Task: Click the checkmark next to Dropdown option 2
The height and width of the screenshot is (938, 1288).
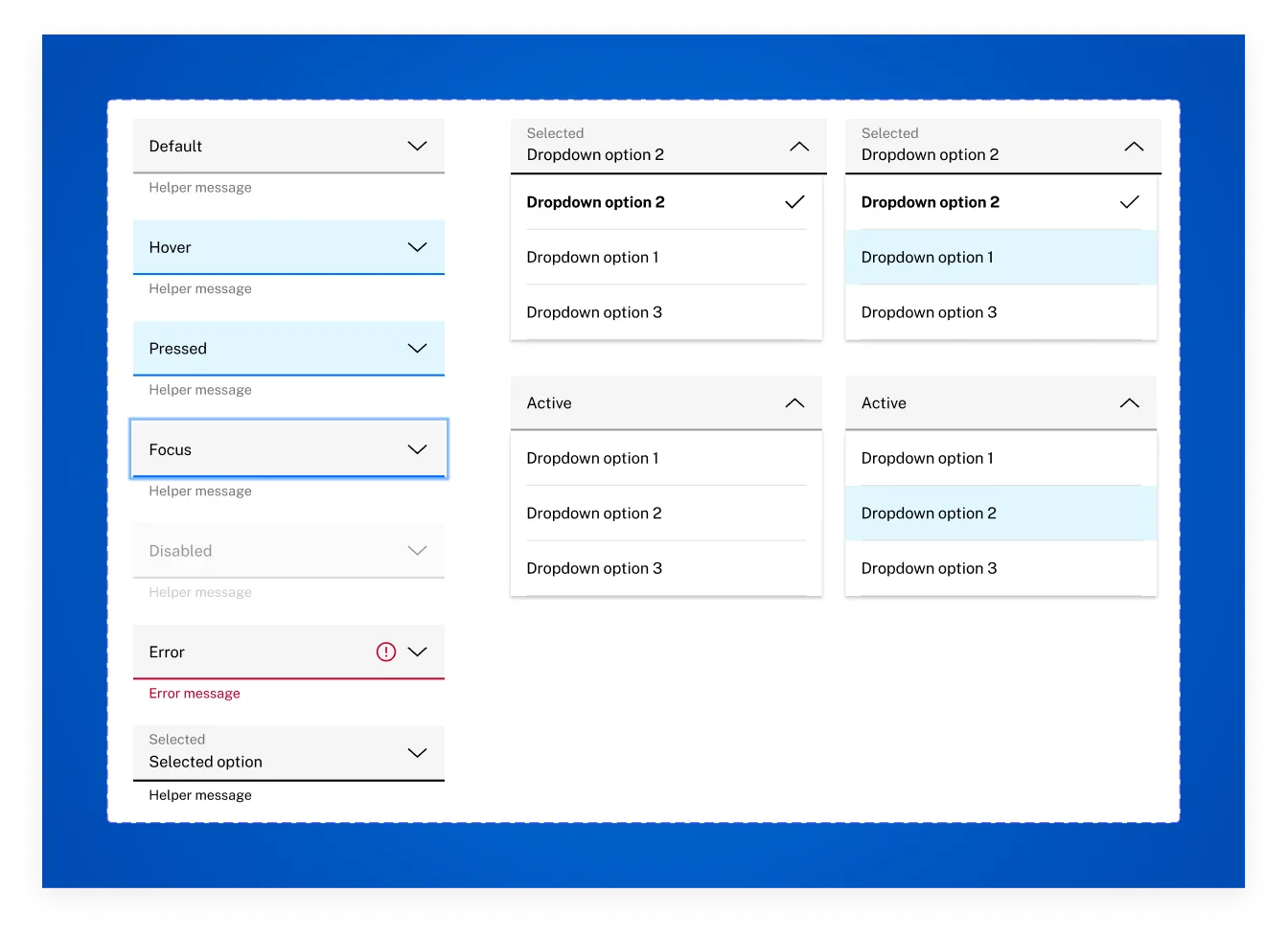Action: click(x=794, y=202)
